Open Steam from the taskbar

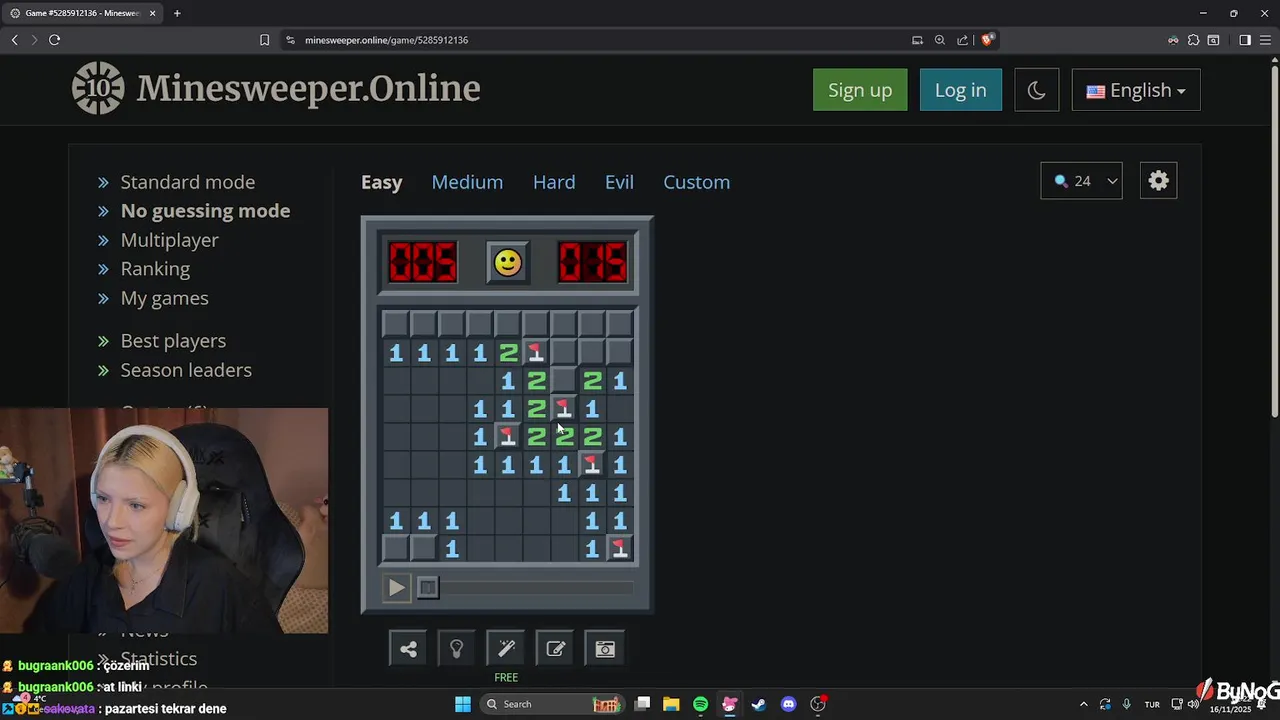(759, 704)
